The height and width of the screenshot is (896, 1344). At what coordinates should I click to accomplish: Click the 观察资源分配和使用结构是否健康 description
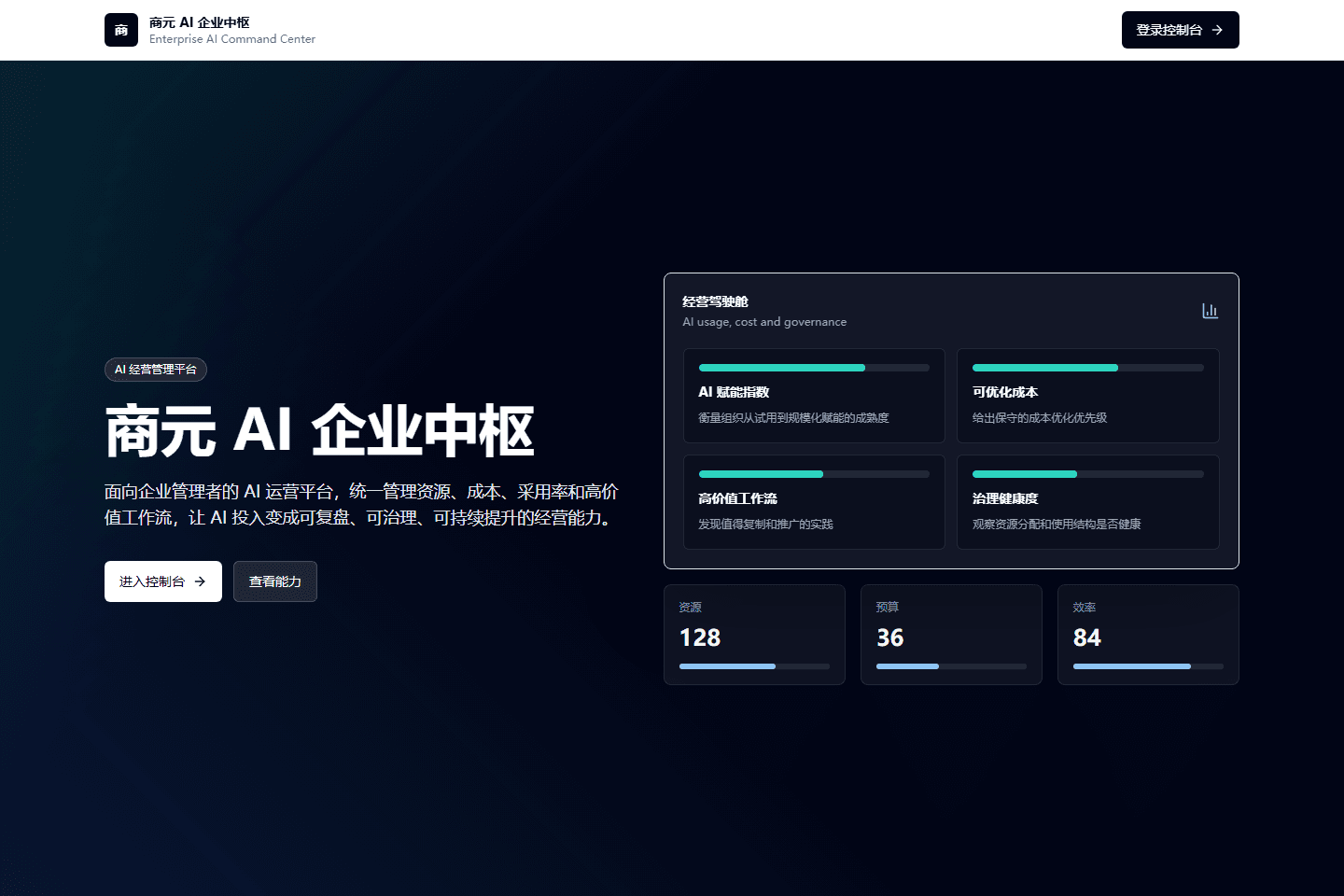(x=1057, y=525)
